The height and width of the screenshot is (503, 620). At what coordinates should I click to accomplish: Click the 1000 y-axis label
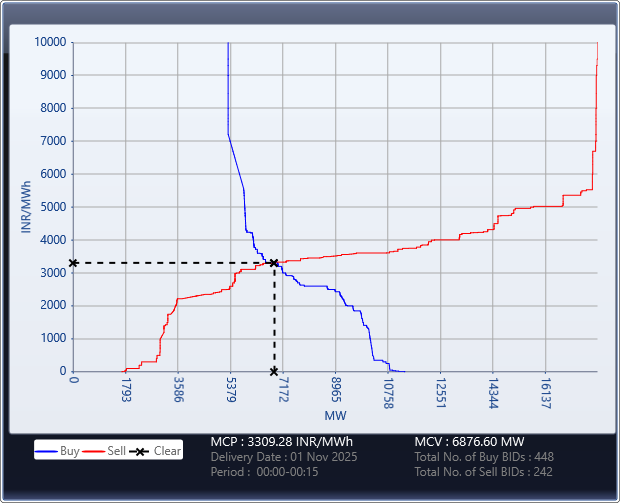53,338
